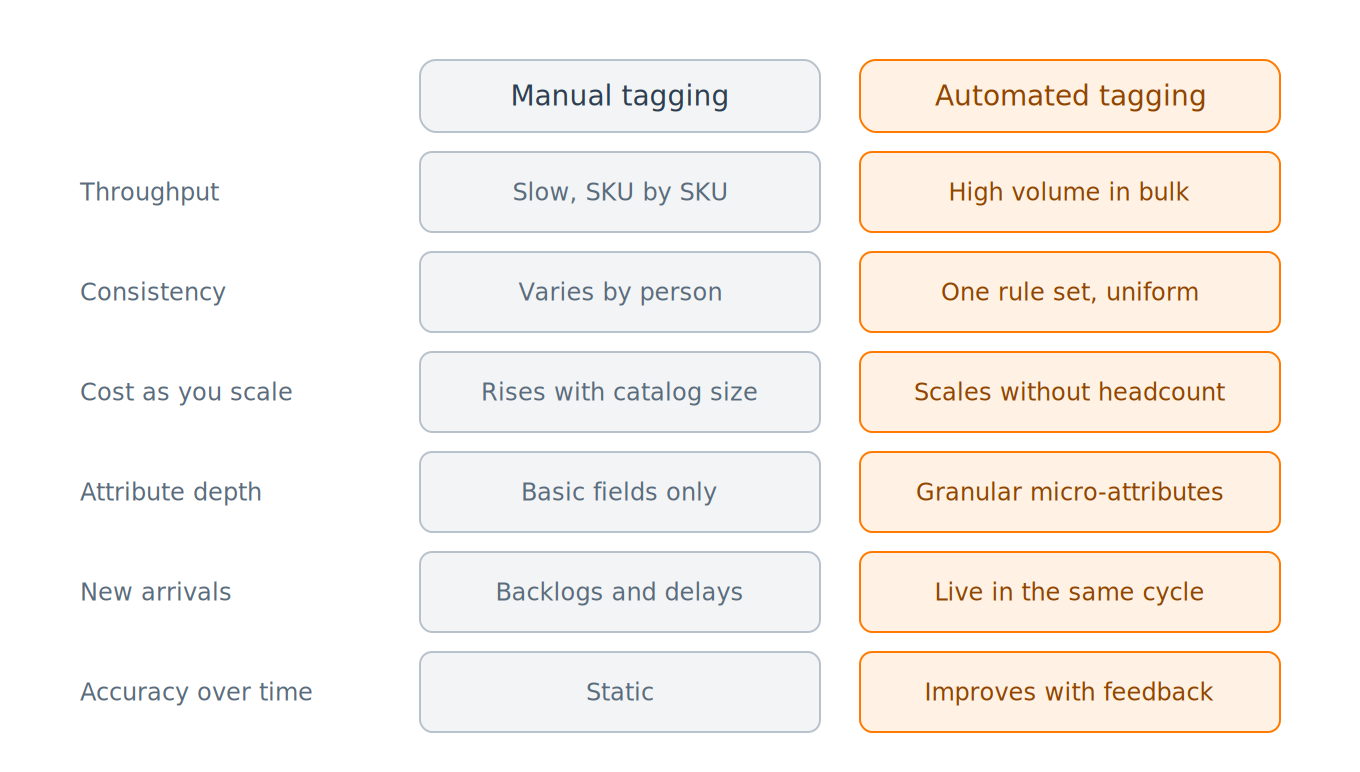1360x772 pixels.
Task: Click the Consistency row label
Action: click(153, 292)
